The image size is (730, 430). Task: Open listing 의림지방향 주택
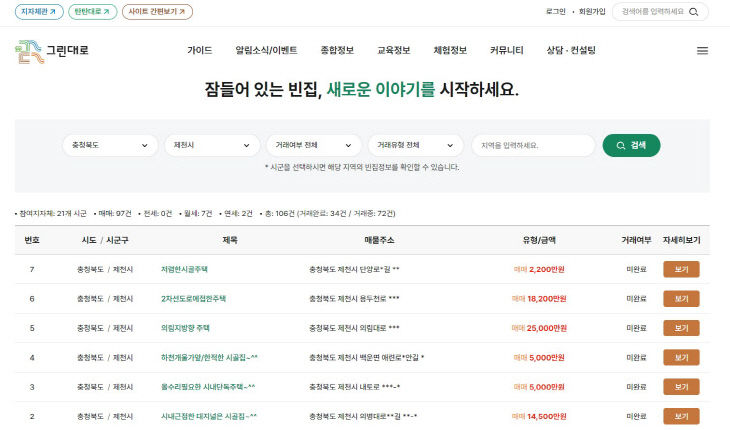click(185, 328)
